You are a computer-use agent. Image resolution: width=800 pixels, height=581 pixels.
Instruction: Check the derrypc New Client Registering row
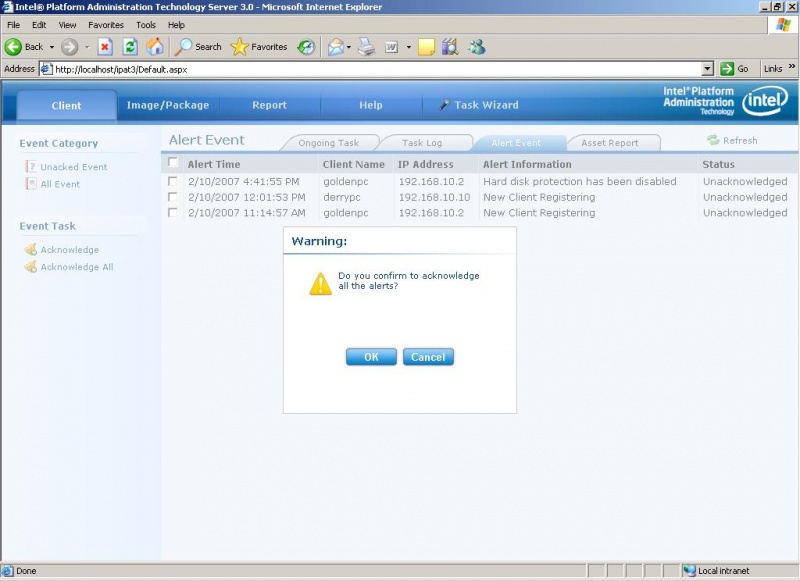pyautogui.click(x=174, y=197)
